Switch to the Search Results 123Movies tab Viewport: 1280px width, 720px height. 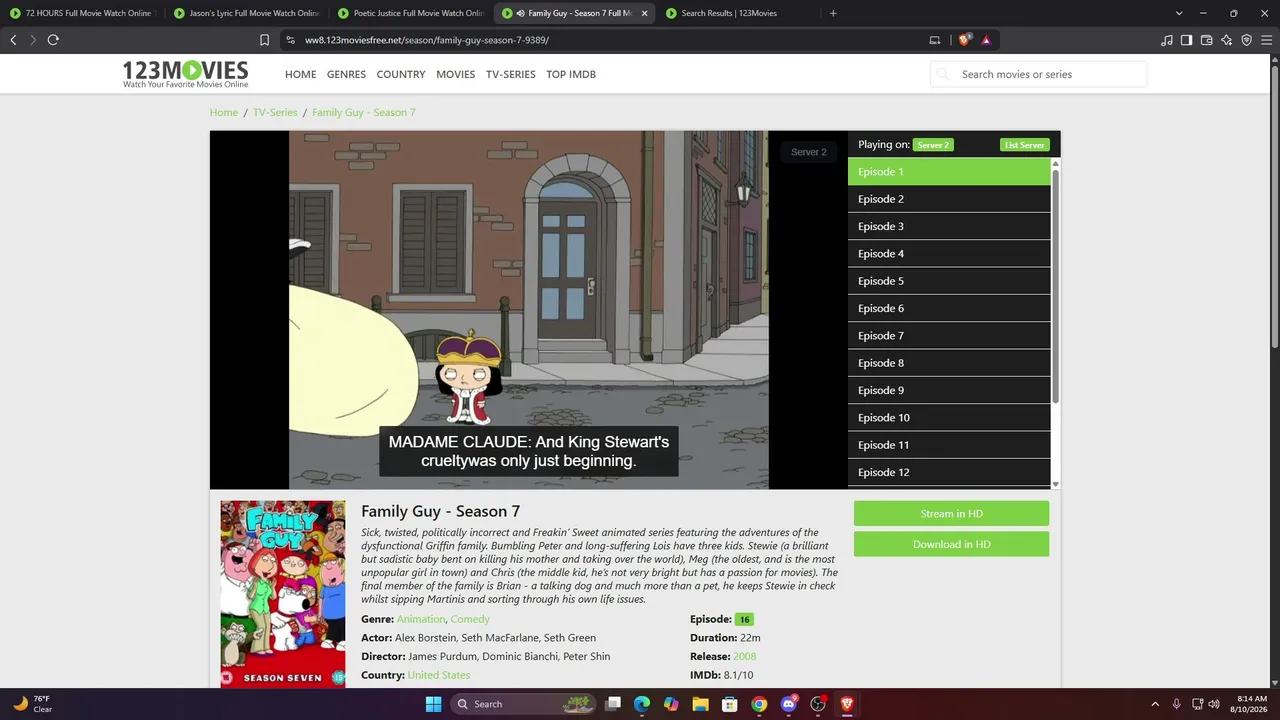(x=738, y=13)
